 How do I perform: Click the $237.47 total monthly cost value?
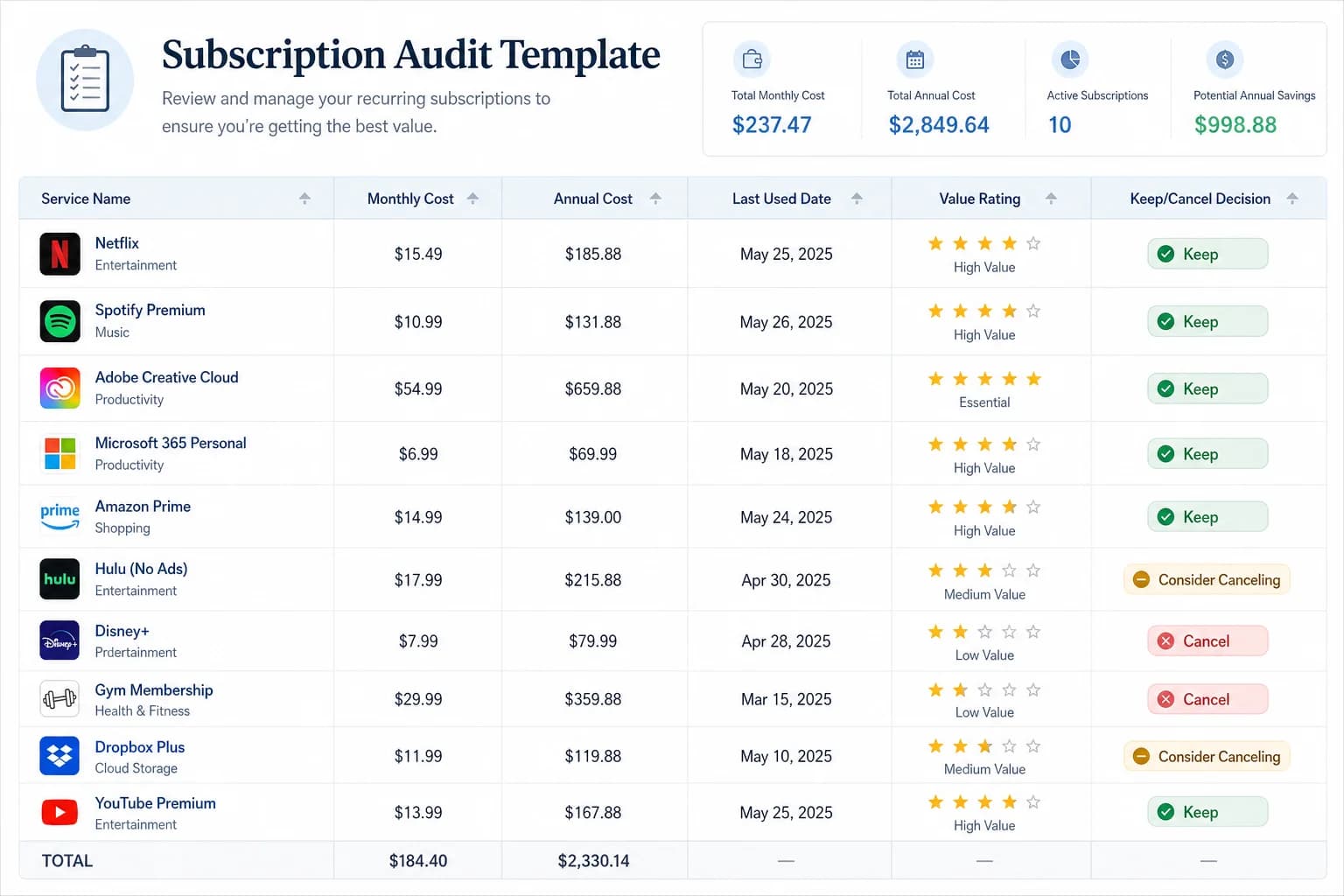point(772,125)
